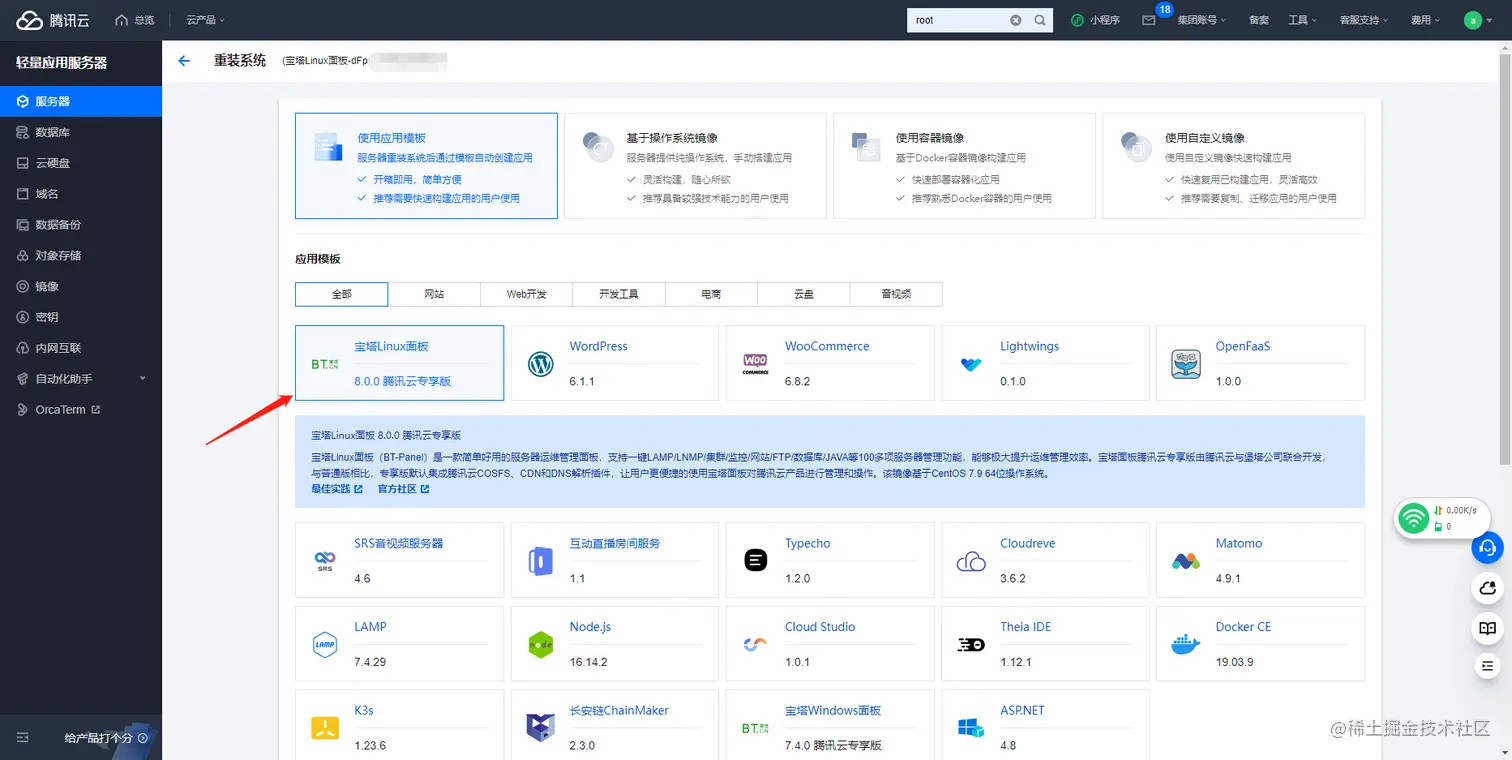Image resolution: width=1512 pixels, height=760 pixels.
Task: Select the Lightwings template
Action: point(1045,363)
